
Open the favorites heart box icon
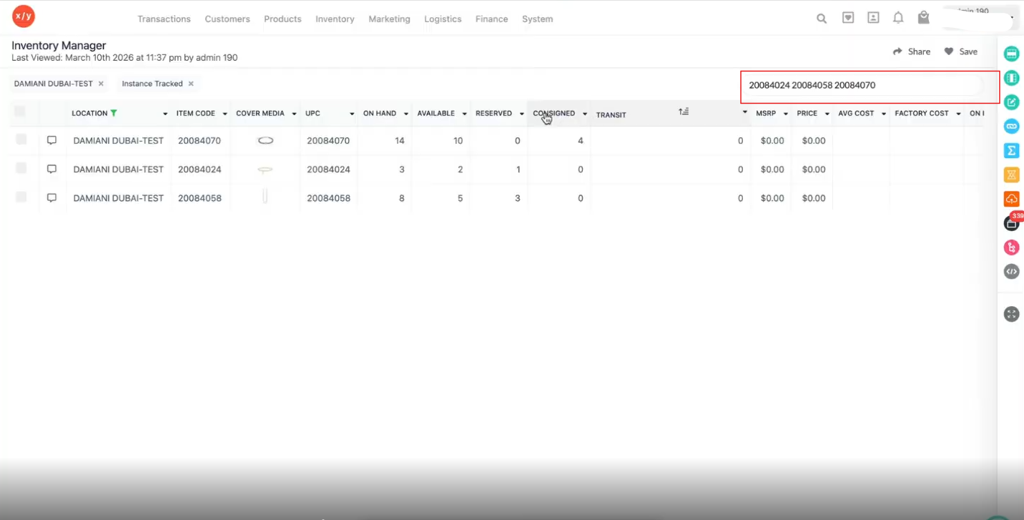click(x=848, y=18)
